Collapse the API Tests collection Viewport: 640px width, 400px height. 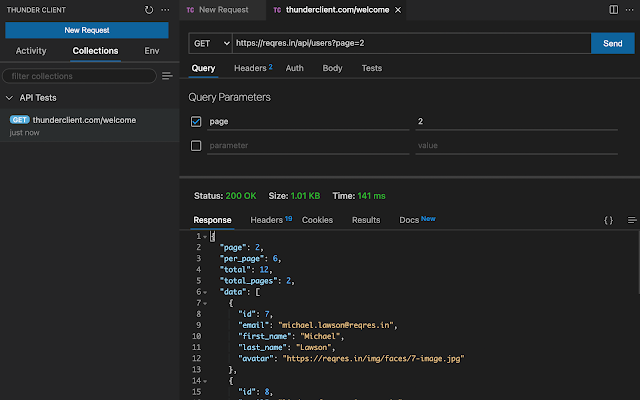tap(9, 98)
